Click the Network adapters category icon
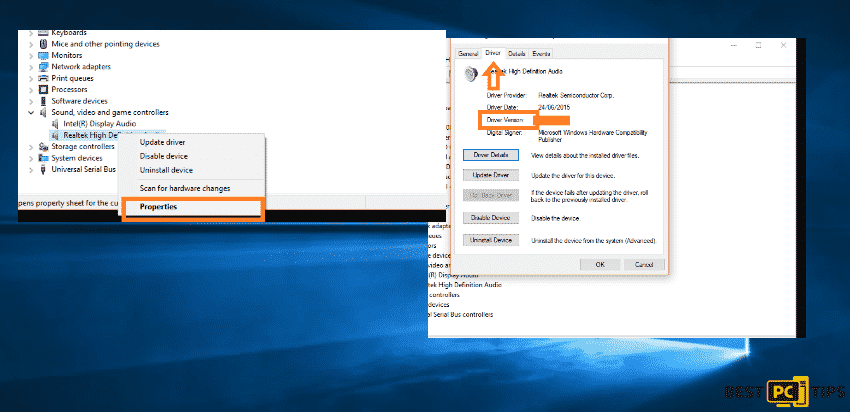The height and width of the screenshot is (412, 850). point(43,67)
